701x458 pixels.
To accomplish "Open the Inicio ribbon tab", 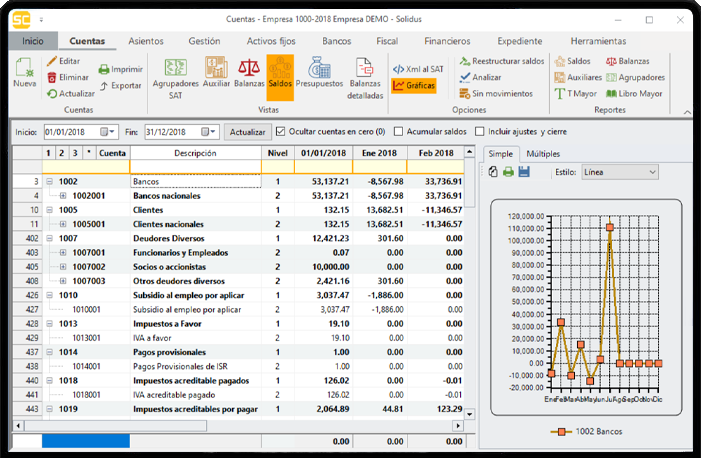I will [33, 41].
